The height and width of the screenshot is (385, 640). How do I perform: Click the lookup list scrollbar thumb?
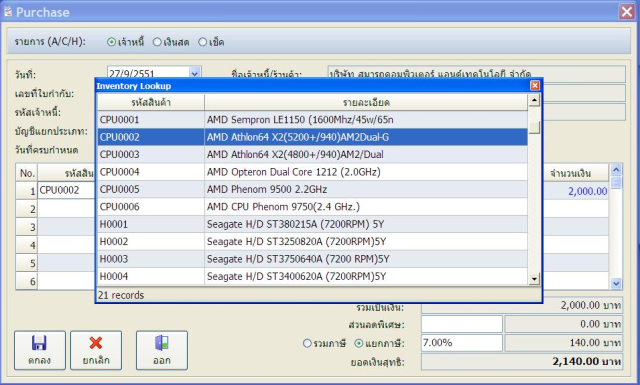pos(534,128)
